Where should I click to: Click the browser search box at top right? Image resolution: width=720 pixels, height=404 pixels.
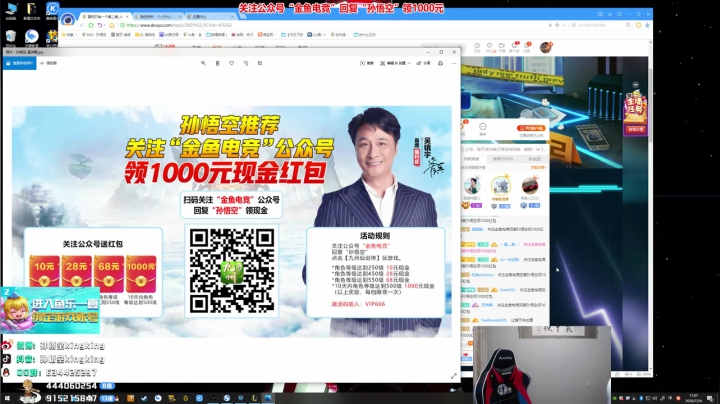[x=599, y=25]
